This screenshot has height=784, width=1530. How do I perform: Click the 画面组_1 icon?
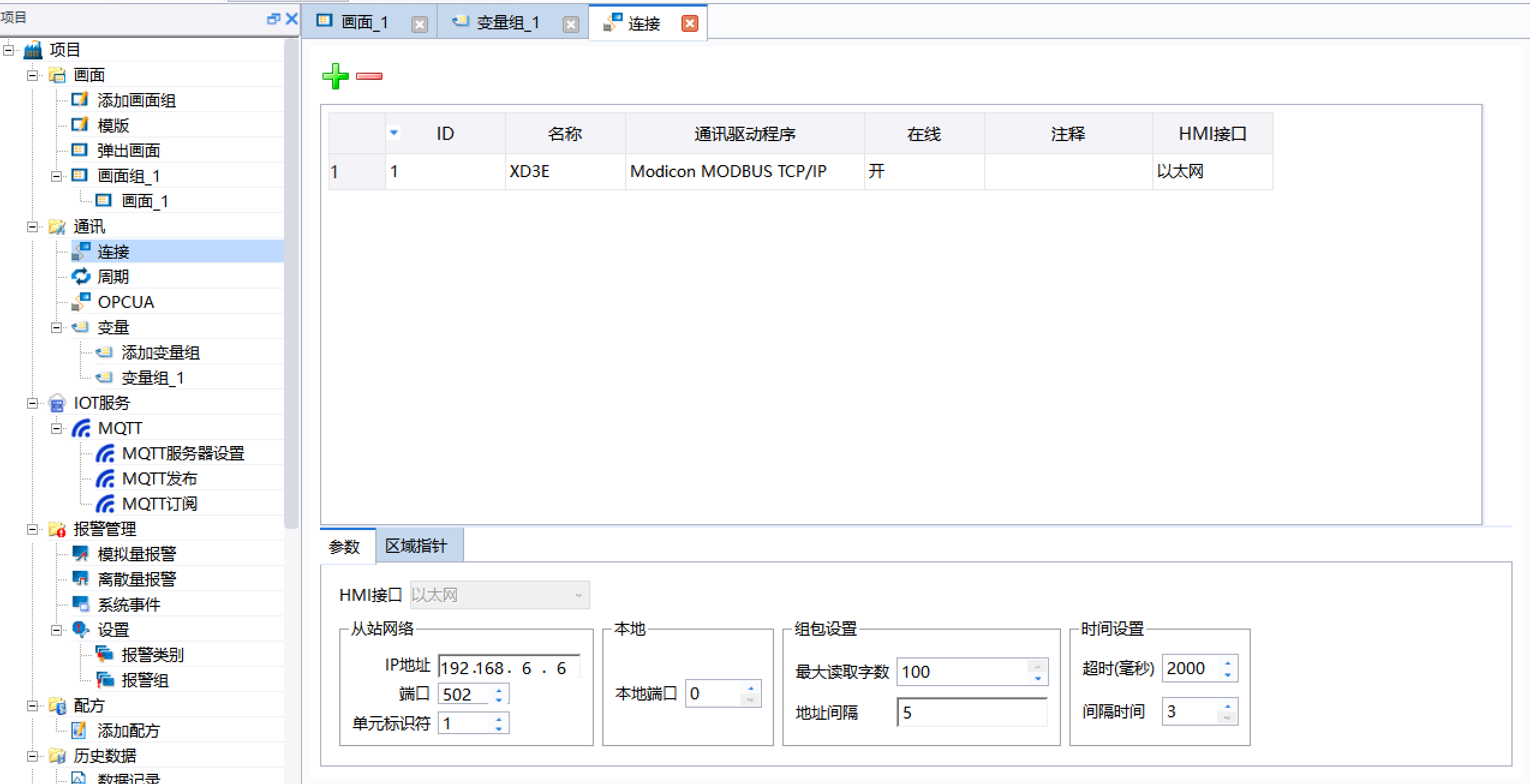pos(80,175)
